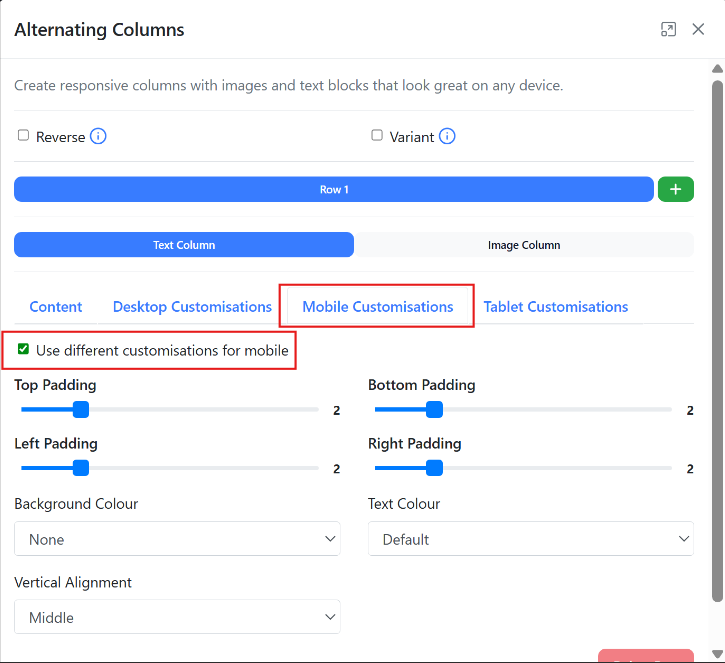
Task: Select the Mobile Customisations tab
Action: (x=378, y=307)
